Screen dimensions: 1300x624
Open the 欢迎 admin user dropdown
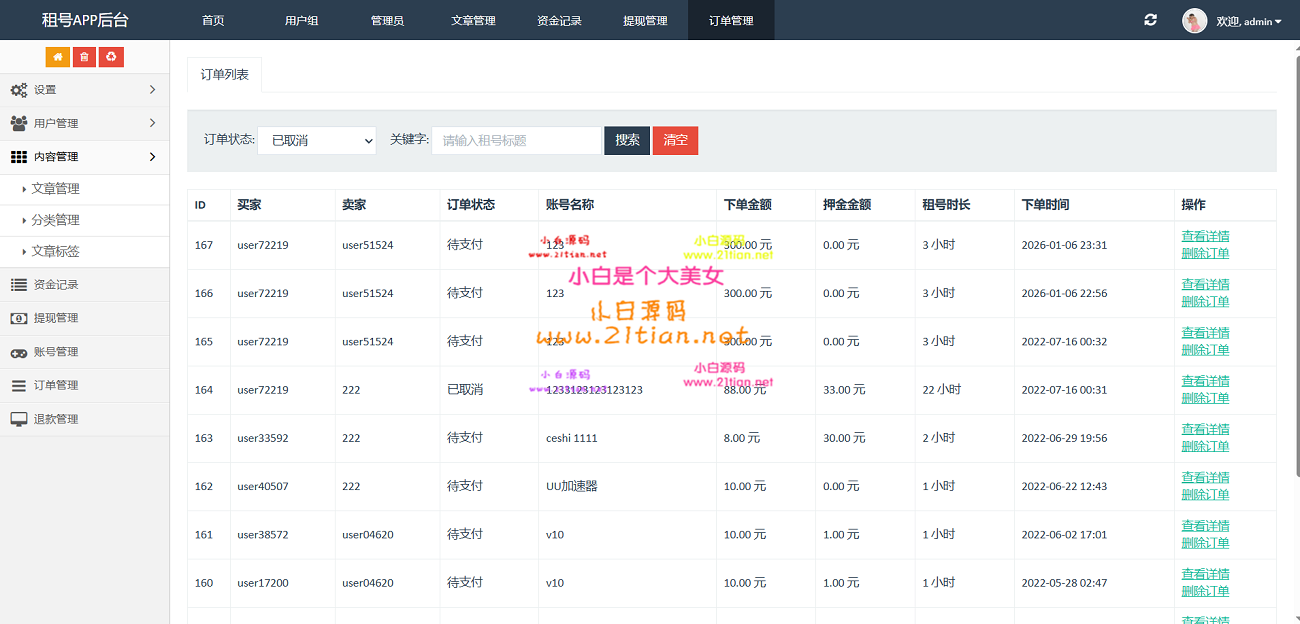pos(1248,21)
